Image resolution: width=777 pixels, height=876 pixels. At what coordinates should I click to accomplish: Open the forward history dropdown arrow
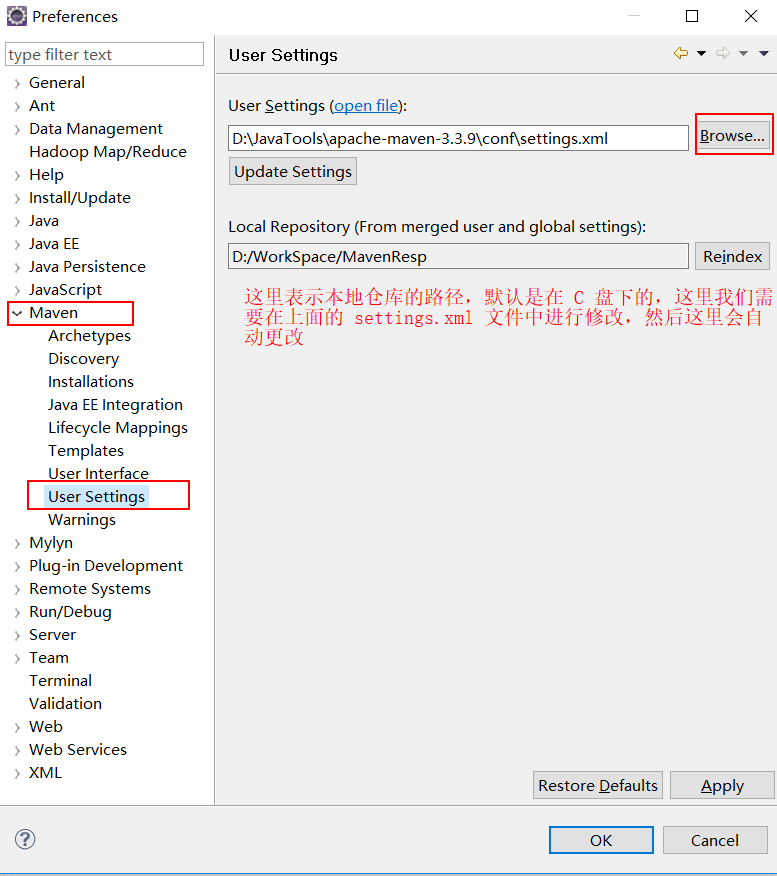coord(743,54)
